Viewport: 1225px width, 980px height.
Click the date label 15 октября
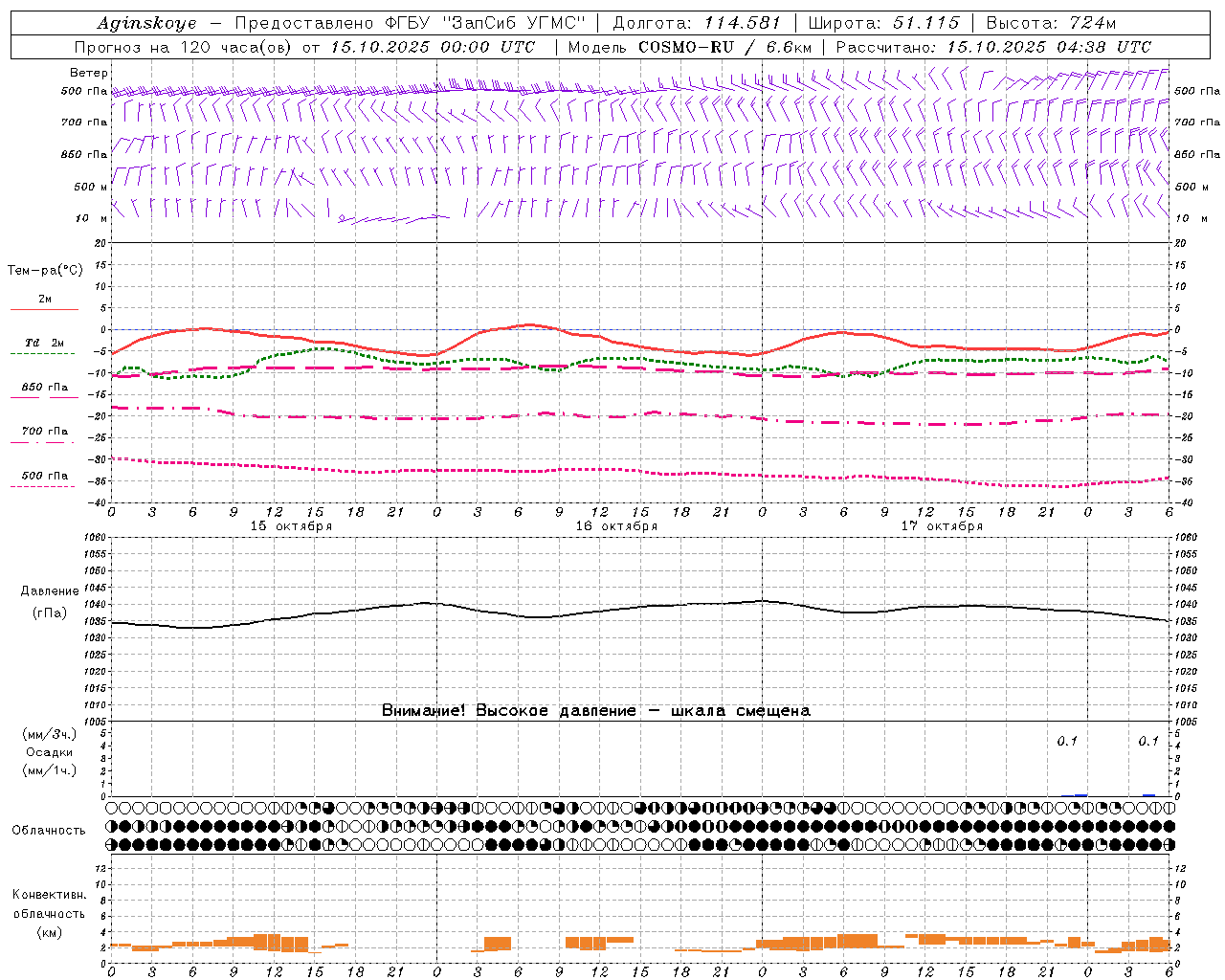[291, 526]
